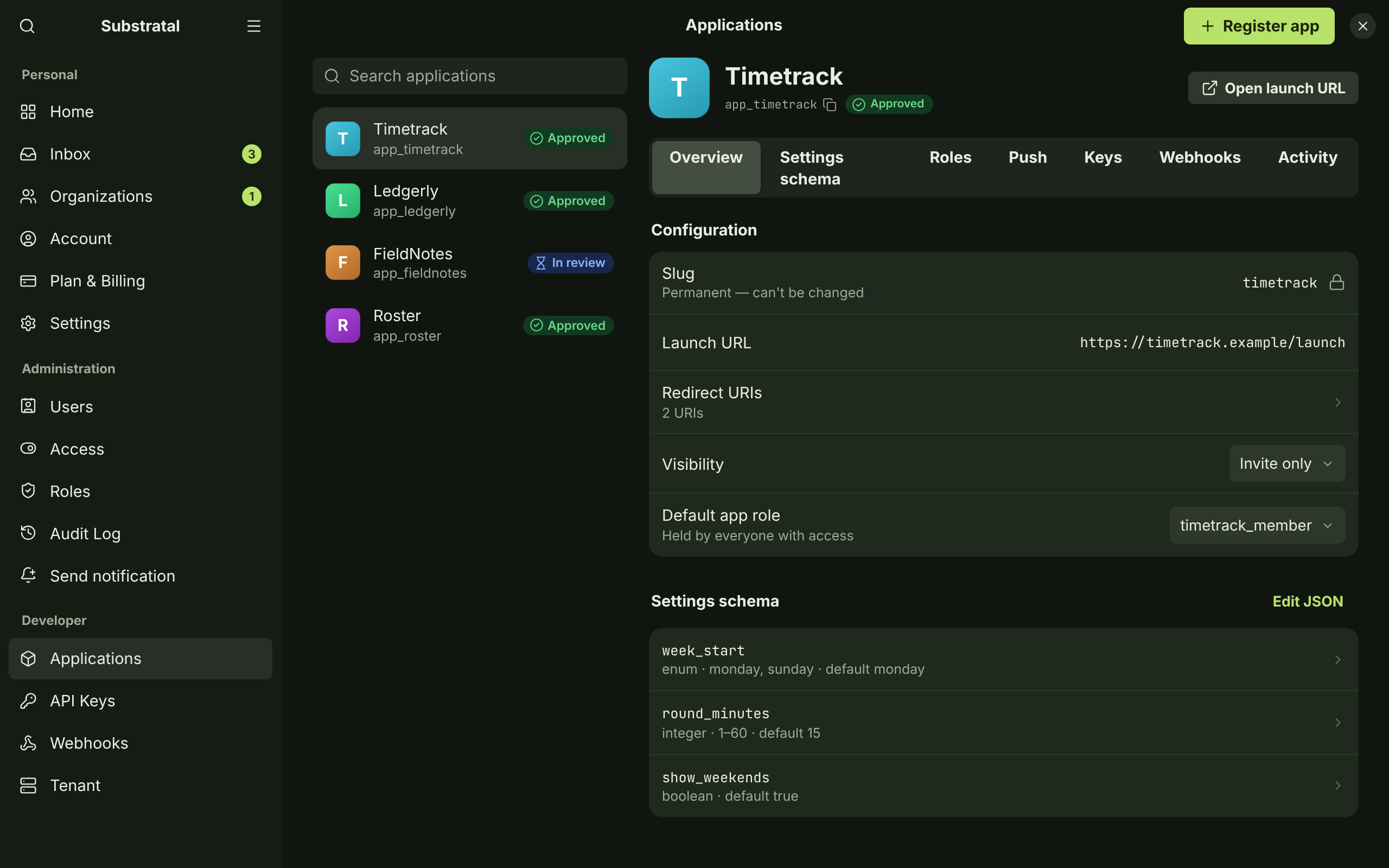The height and width of the screenshot is (868, 1389).
Task: Expand the week_start schema entry
Action: point(1003,660)
